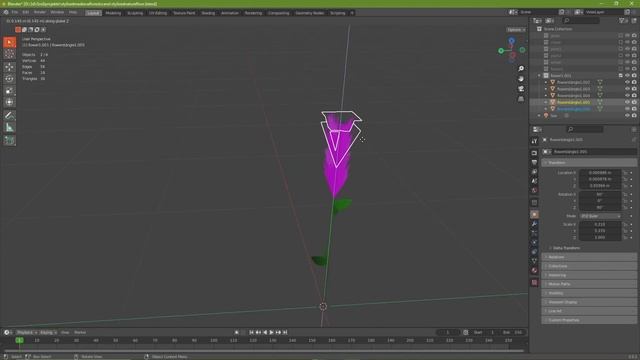640x360 pixels.
Task: Toggle the camera view icon
Action: pyautogui.click(x=521, y=89)
